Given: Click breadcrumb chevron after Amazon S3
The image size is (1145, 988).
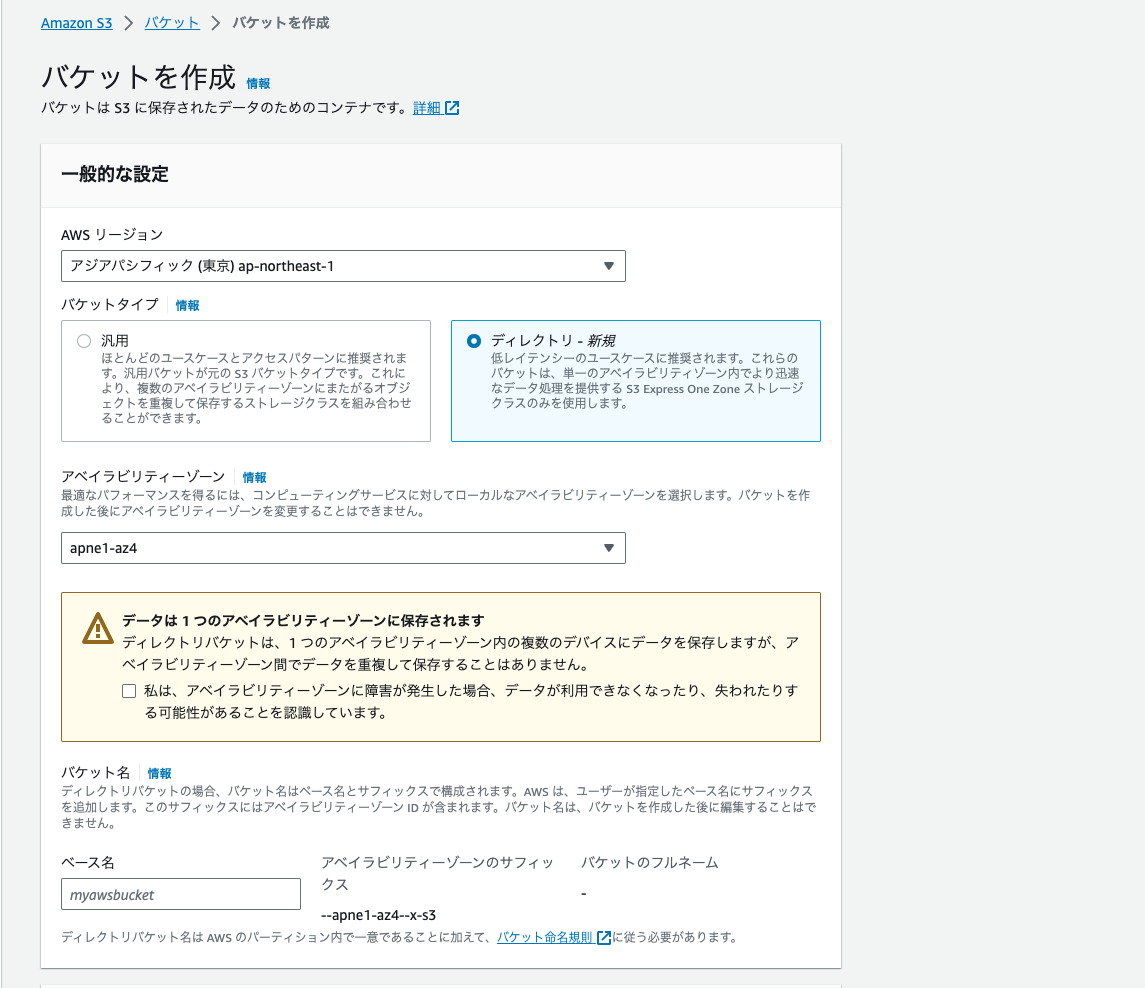Looking at the screenshot, I should (128, 23).
